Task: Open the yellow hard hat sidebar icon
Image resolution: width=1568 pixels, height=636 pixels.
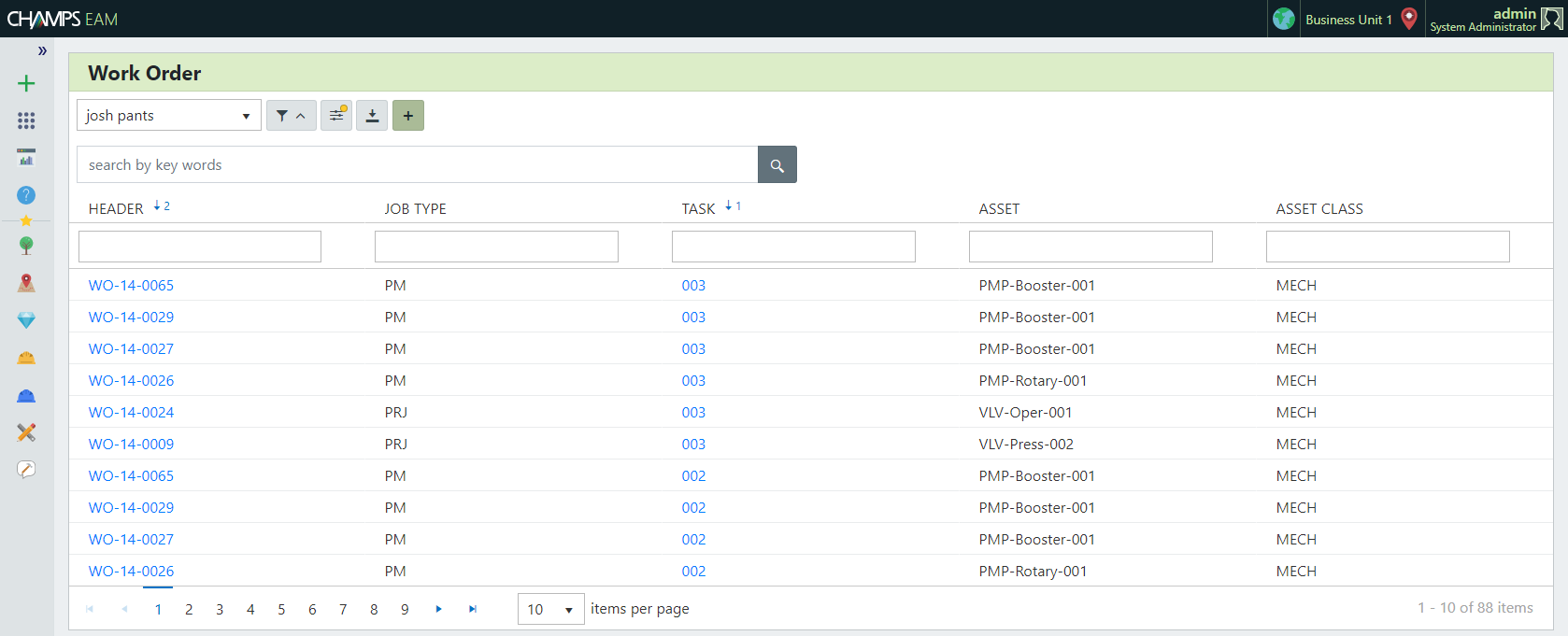Action: pos(26,358)
